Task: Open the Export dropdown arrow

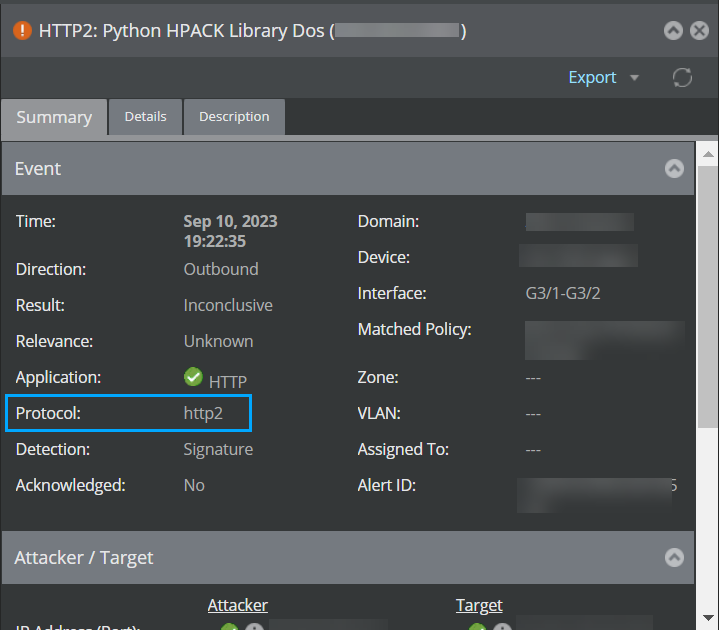Action: pos(635,77)
